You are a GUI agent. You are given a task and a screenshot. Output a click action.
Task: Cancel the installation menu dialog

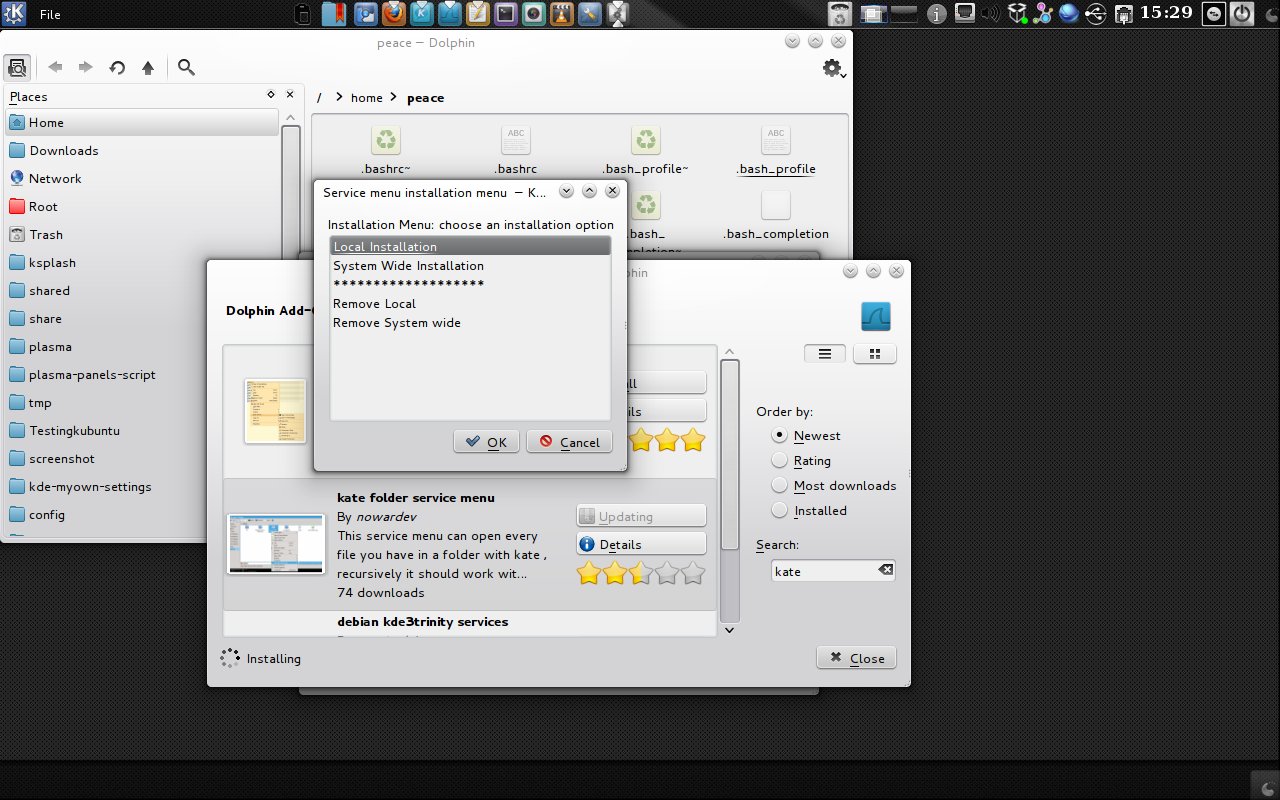[x=569, y=442]
